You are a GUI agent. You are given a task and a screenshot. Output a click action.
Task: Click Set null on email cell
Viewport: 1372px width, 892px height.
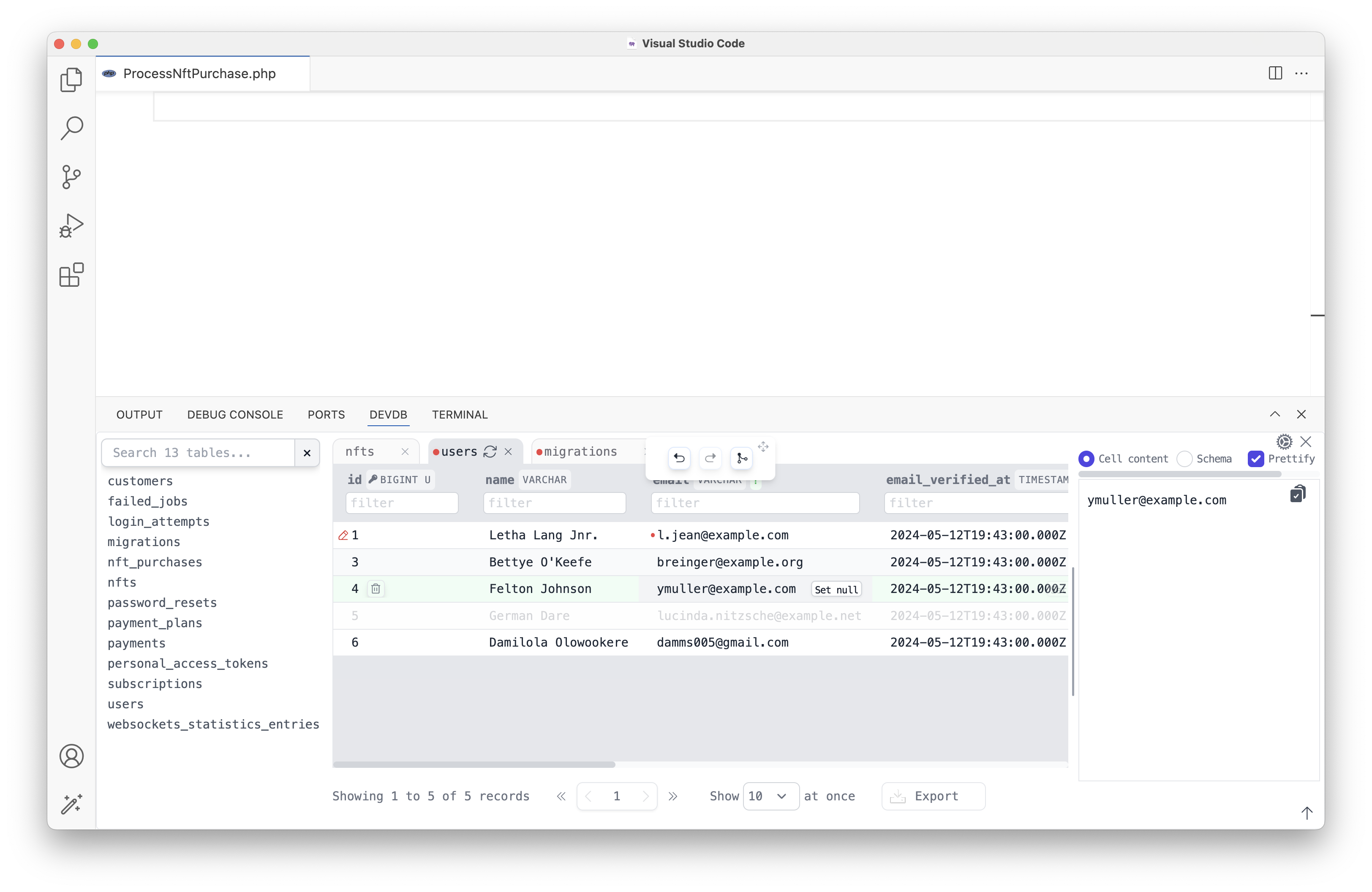pyautogui.click(x=836, y=590)
